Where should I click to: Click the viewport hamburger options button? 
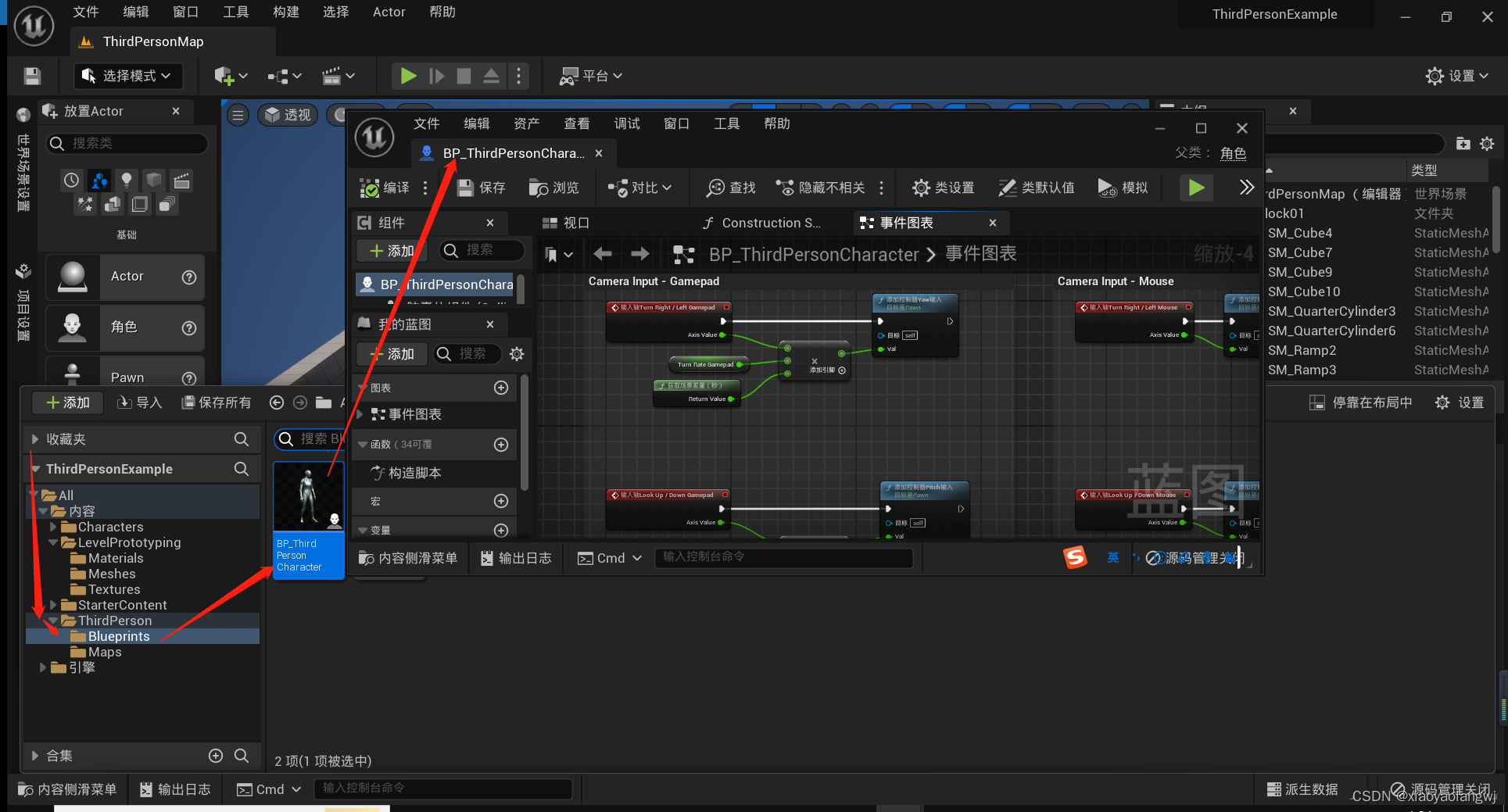pos(238,115)
